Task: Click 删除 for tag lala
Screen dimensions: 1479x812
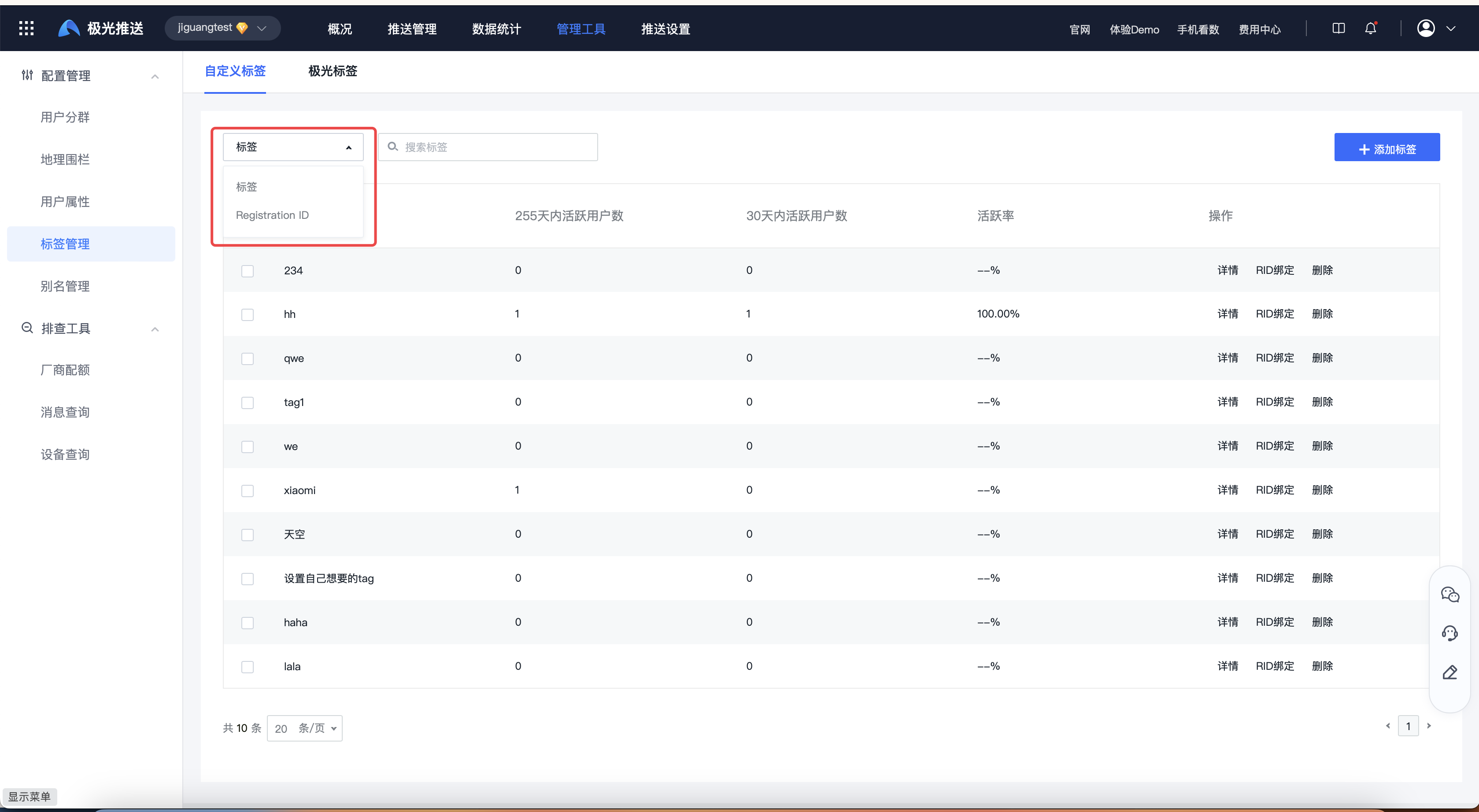Action: 1322,666
